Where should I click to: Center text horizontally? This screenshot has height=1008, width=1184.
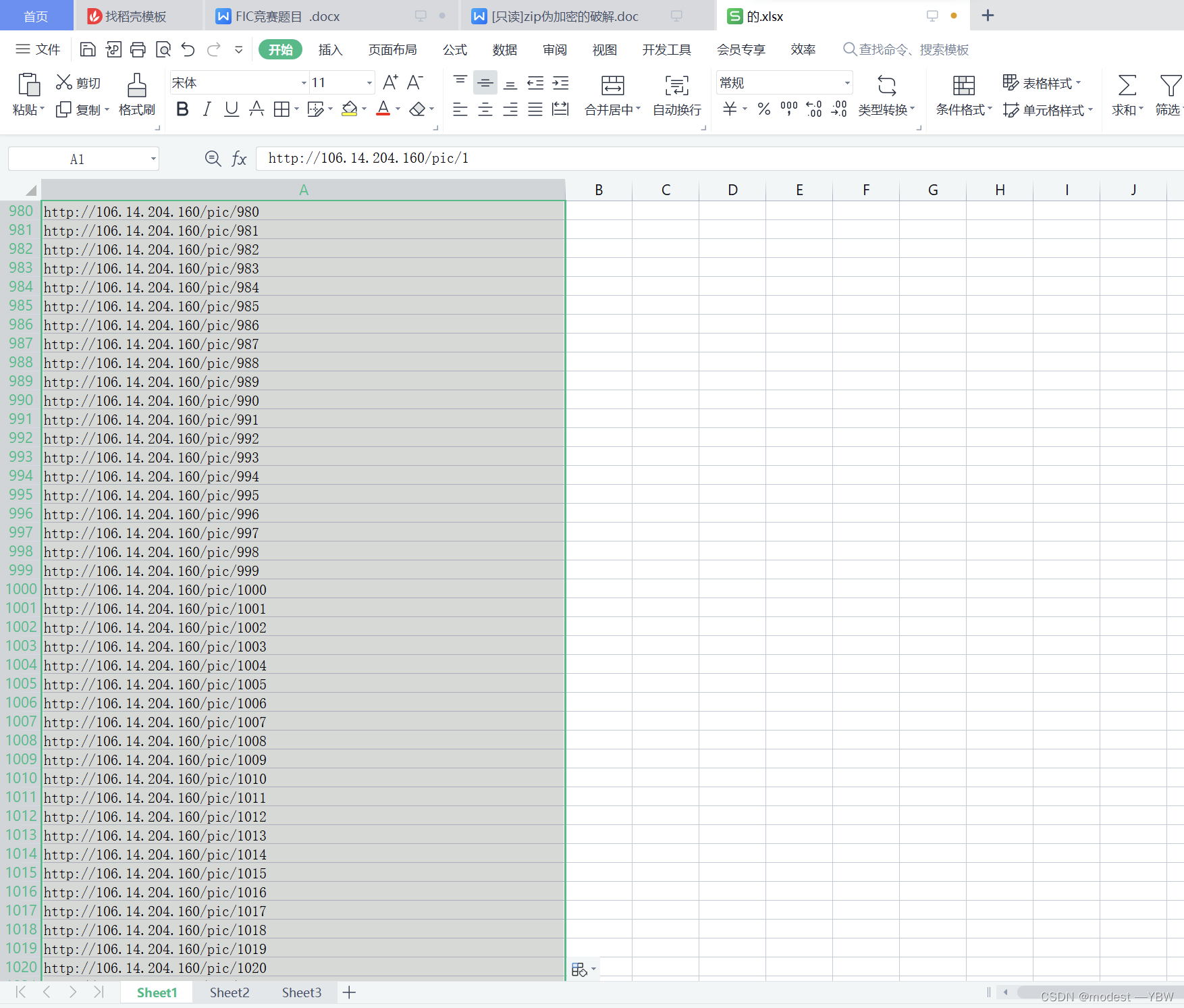[485, 109]
